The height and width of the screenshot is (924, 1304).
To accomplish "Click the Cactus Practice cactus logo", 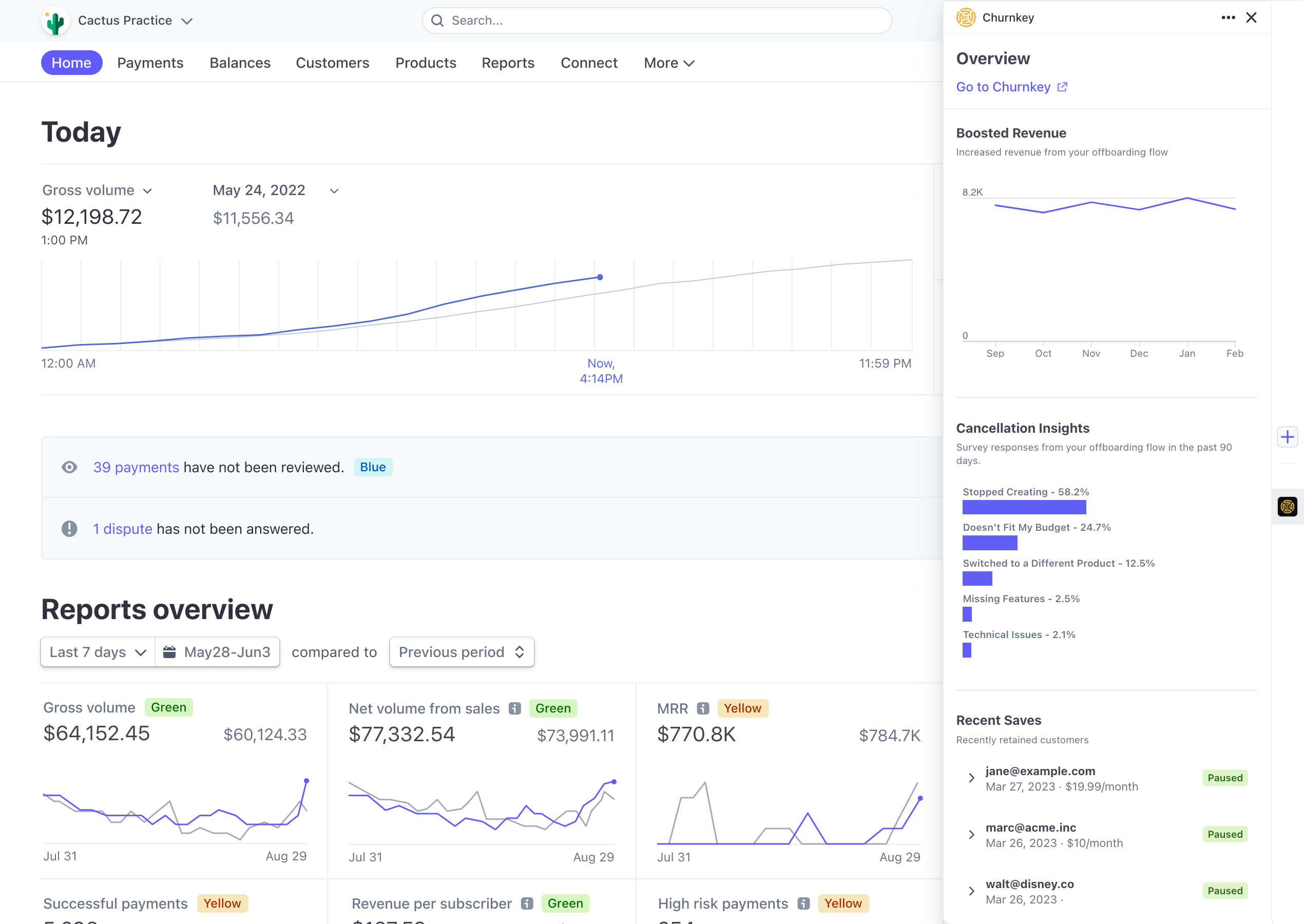I will (x=54, y=20).
